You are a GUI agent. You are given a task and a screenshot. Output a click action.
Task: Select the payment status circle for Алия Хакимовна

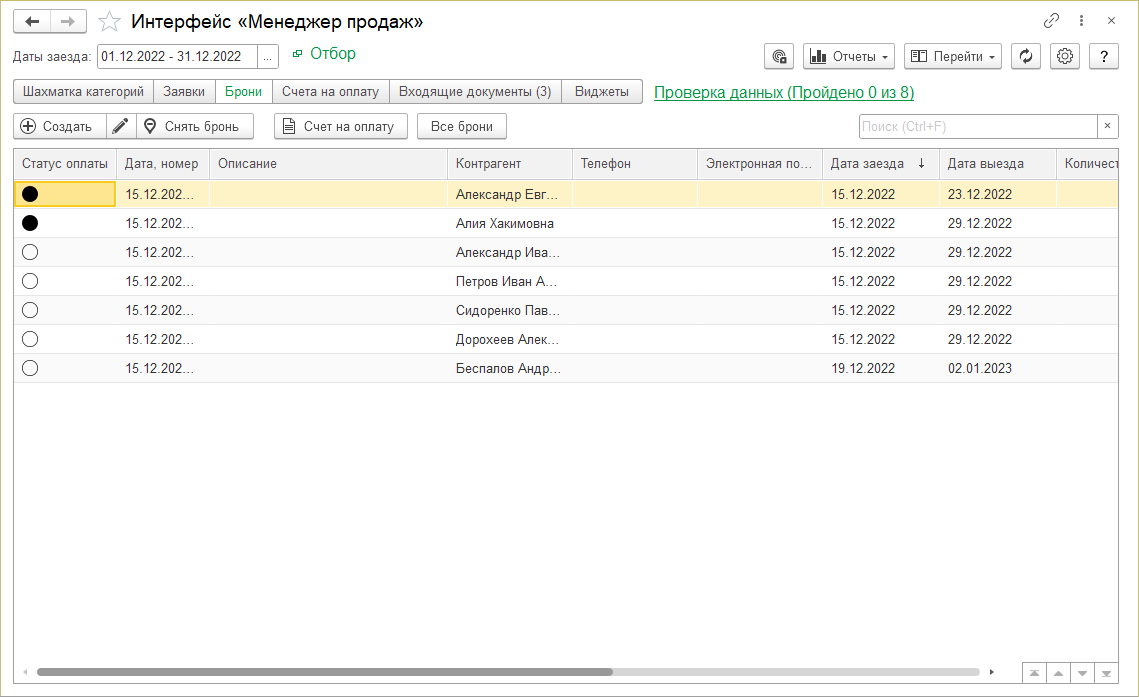[30, 223]
